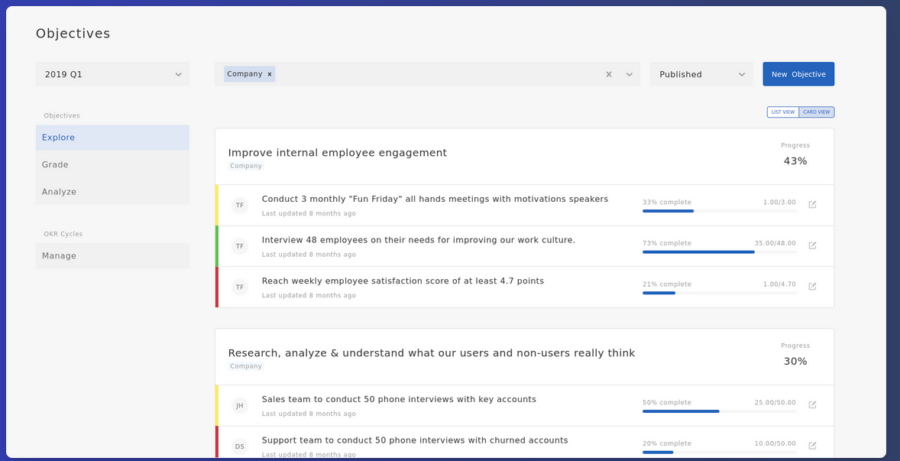900x461 pixels.
Task: Click the JH owner avatar
Action: click(x=239, y=405)
